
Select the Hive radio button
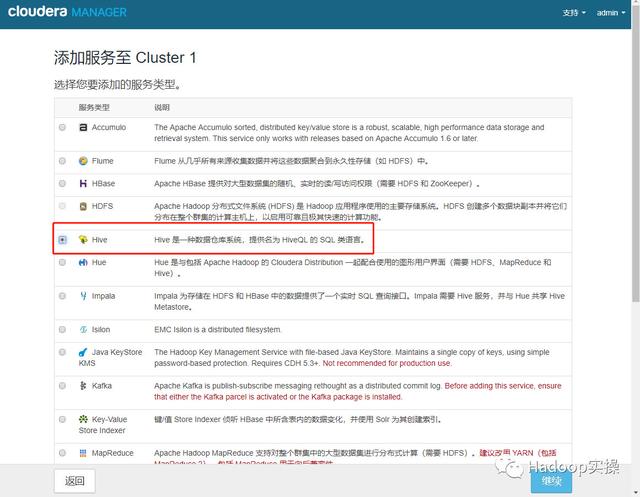pyautogui.click(x=62, y=240)
